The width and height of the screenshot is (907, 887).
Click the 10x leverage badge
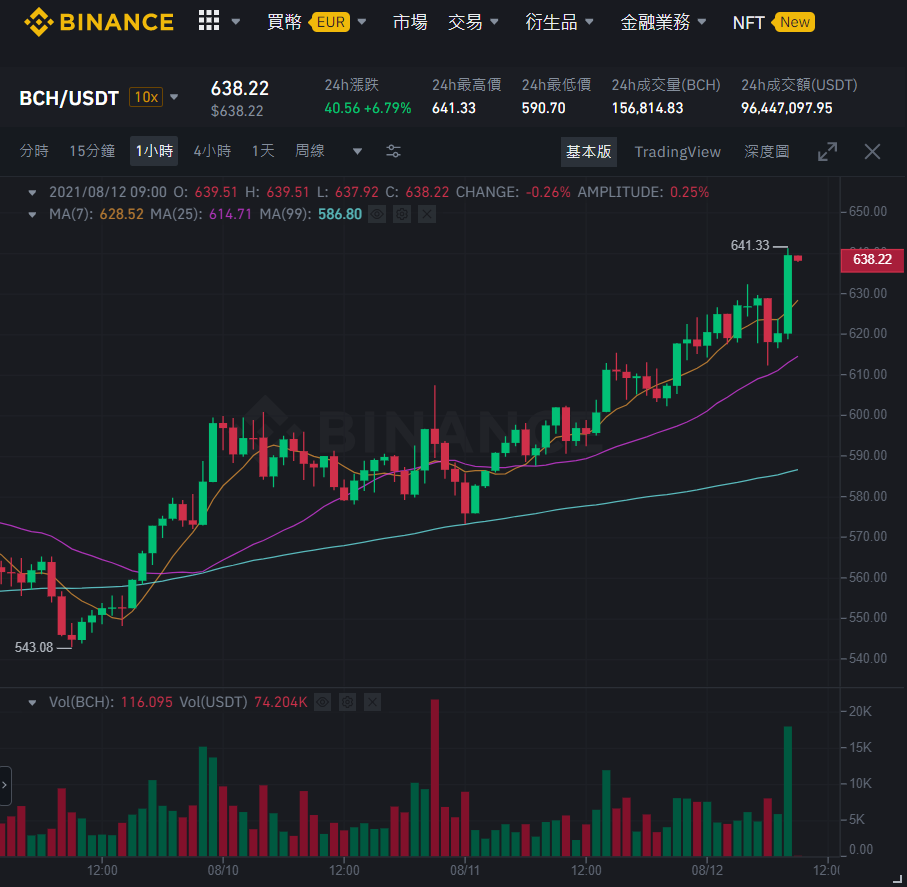146,97
